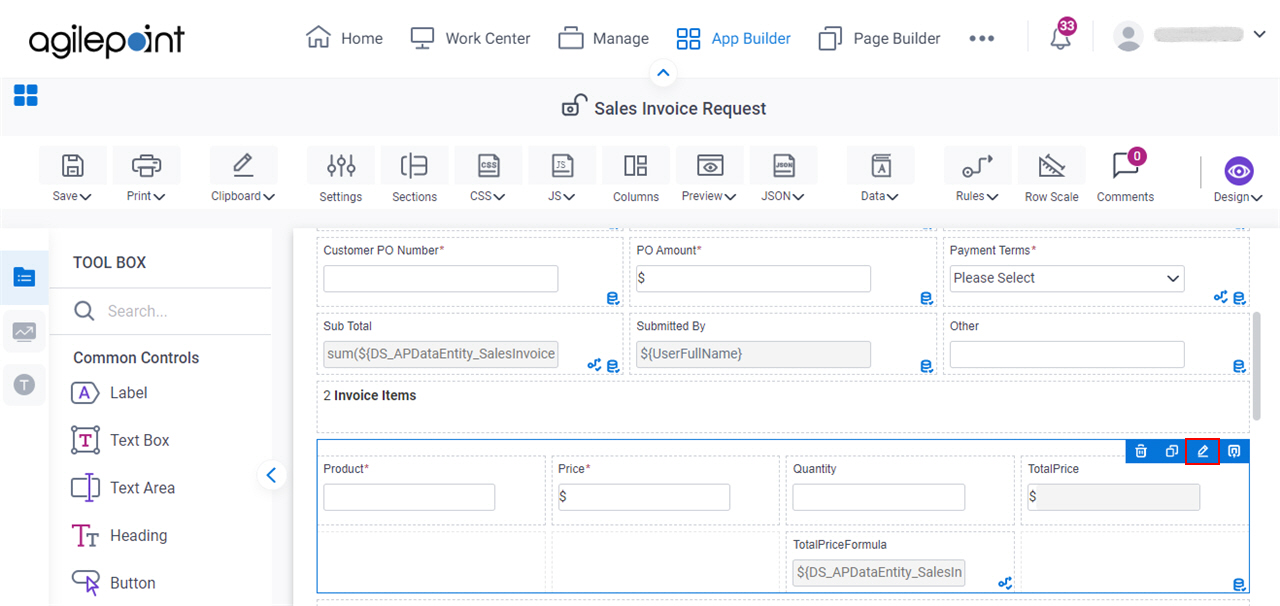1280x606 pixels.
Task: Click the Preview eye icon
Action: (x=710, y=165)
